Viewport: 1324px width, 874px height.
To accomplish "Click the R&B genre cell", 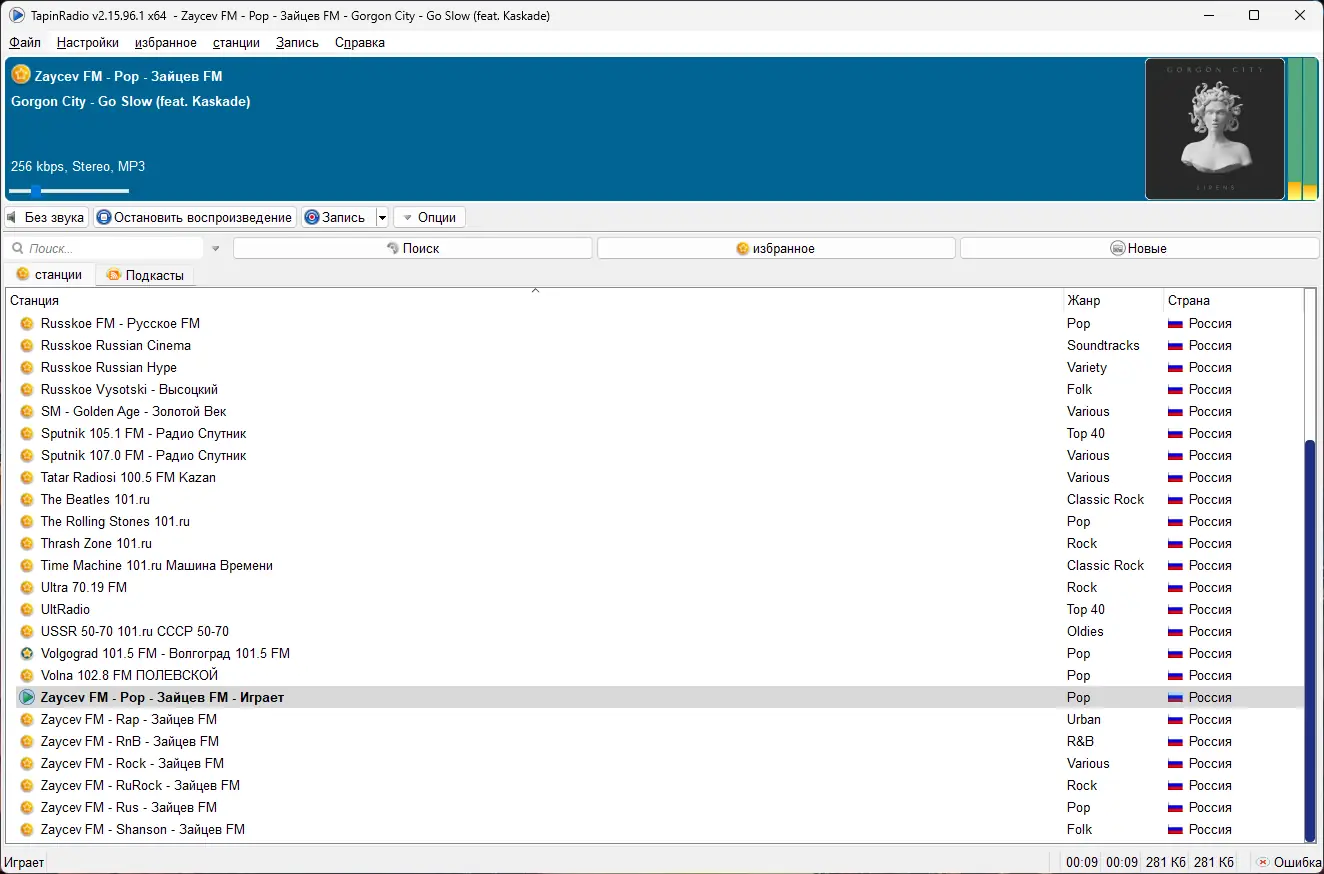I will click(x=1080, y=742).
